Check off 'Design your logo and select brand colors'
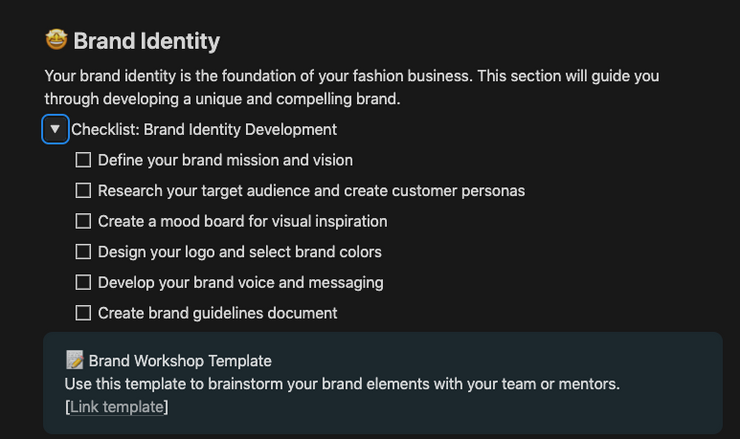 83,252
